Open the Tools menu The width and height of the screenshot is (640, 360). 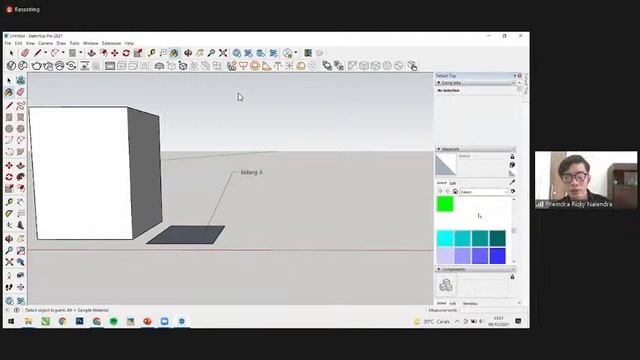[74, 43]
